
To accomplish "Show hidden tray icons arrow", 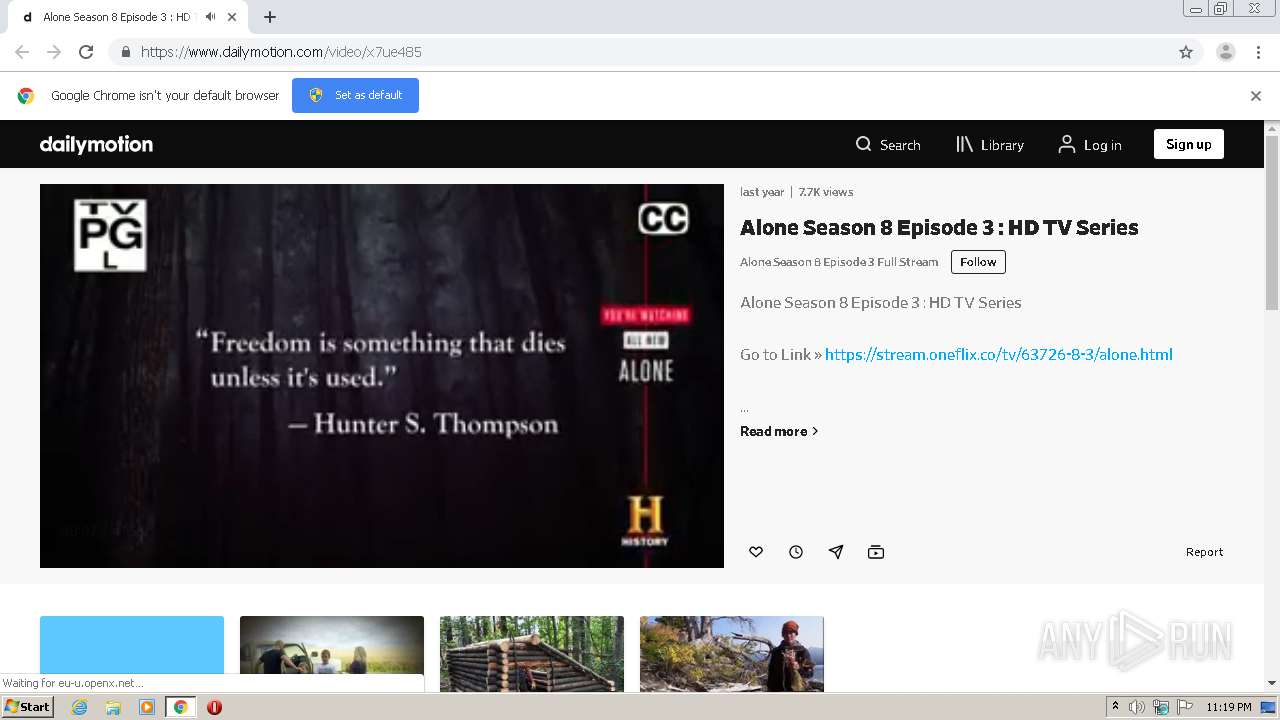I will point(1115,707).
